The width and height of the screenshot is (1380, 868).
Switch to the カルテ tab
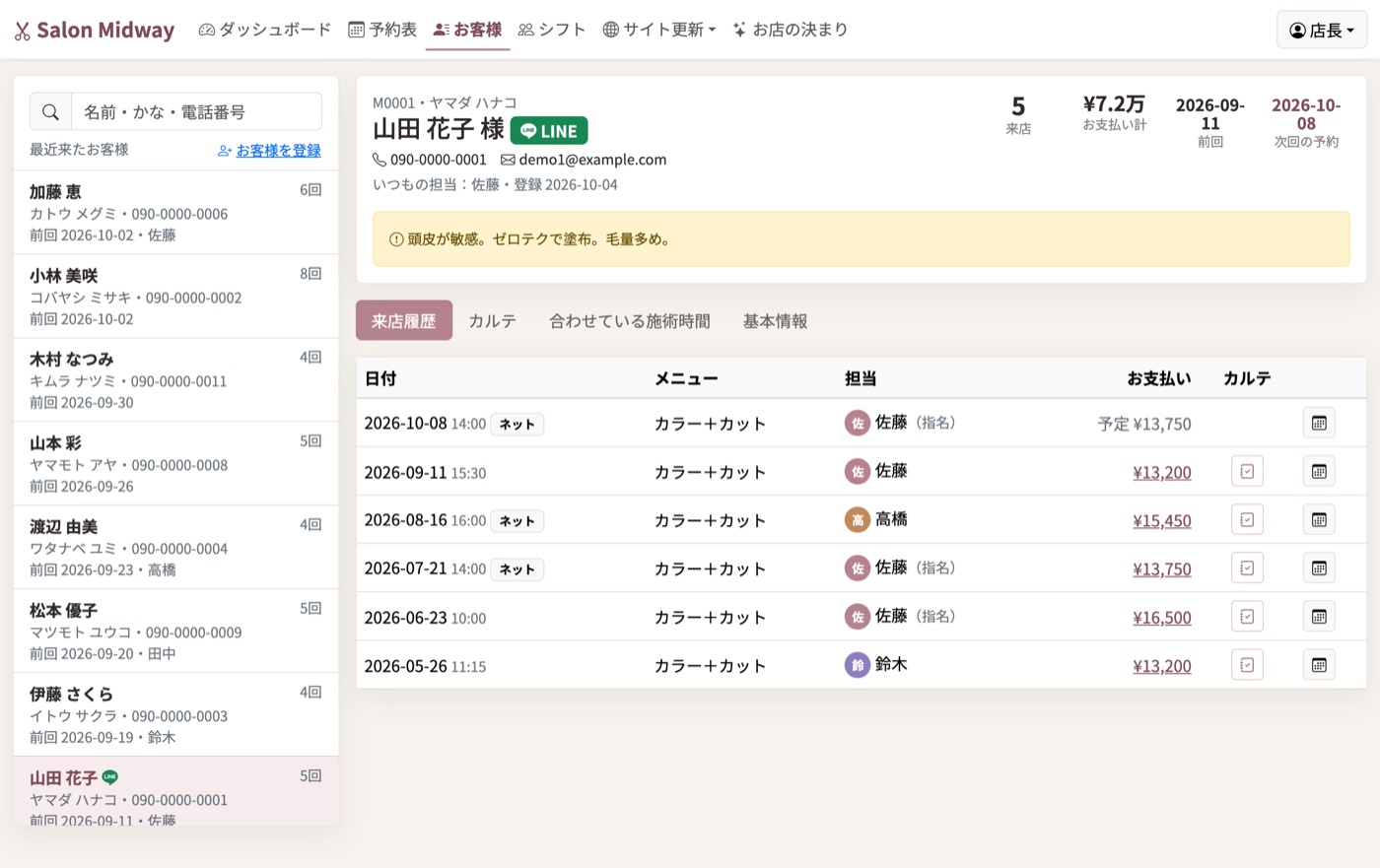point(492,321)
